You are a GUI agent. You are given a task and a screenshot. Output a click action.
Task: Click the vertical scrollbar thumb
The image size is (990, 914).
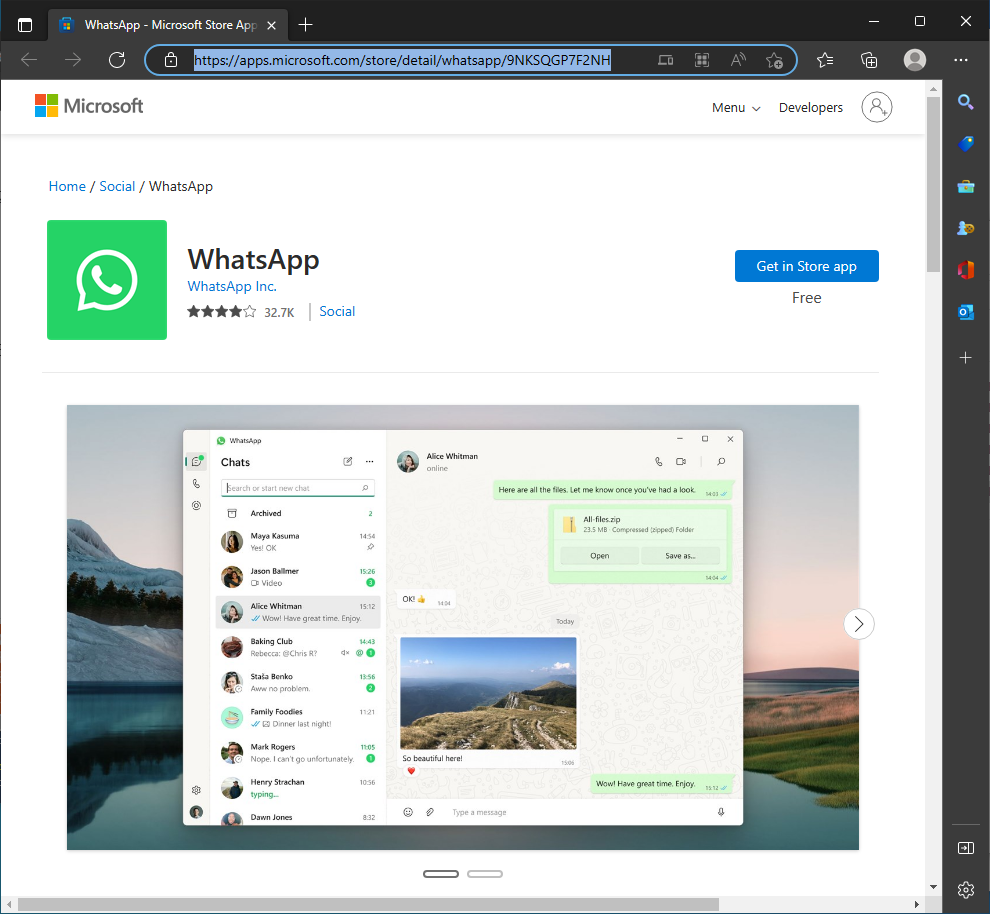pos(934,184)
